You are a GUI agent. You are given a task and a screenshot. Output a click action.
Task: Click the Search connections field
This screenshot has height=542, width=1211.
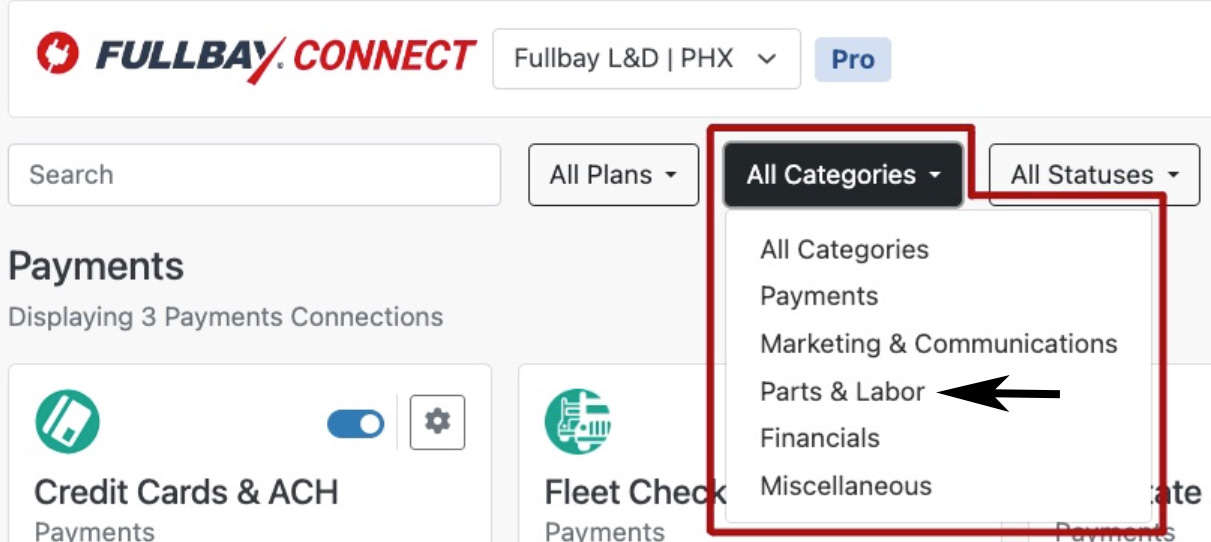[254, 175]
